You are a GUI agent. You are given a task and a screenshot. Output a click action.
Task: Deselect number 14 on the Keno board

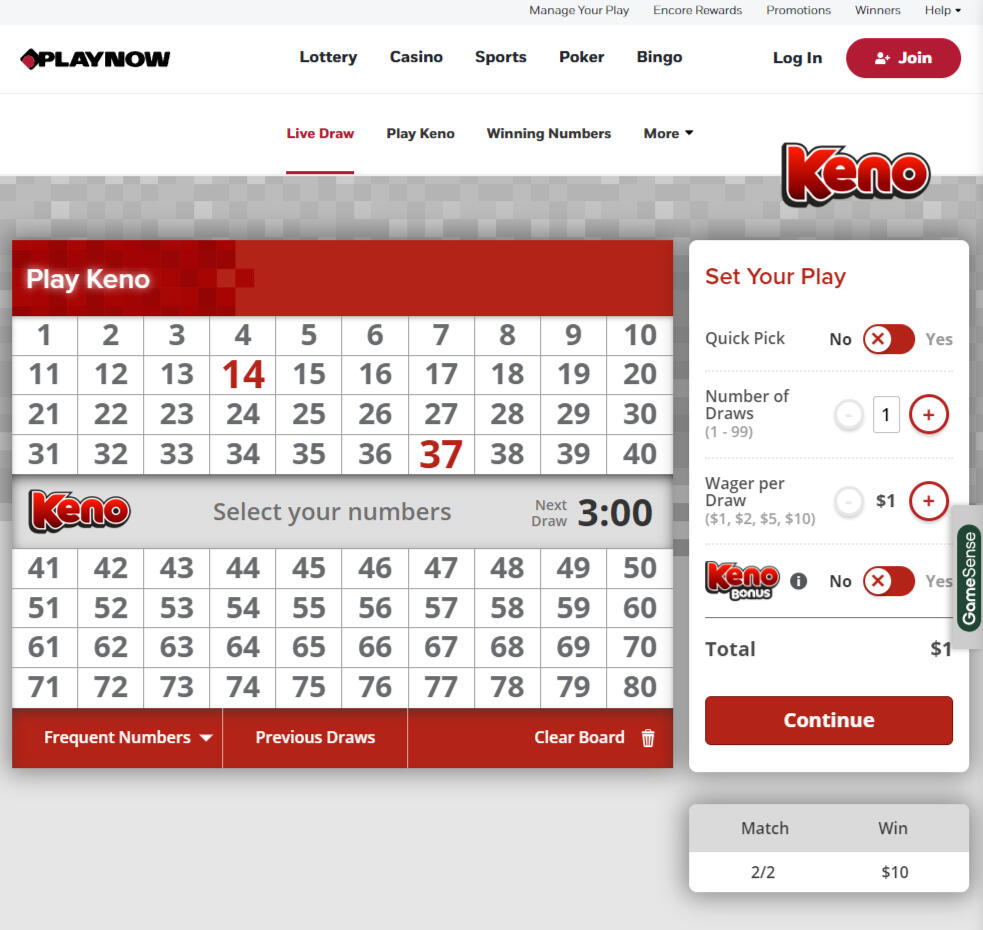point(243,375)
